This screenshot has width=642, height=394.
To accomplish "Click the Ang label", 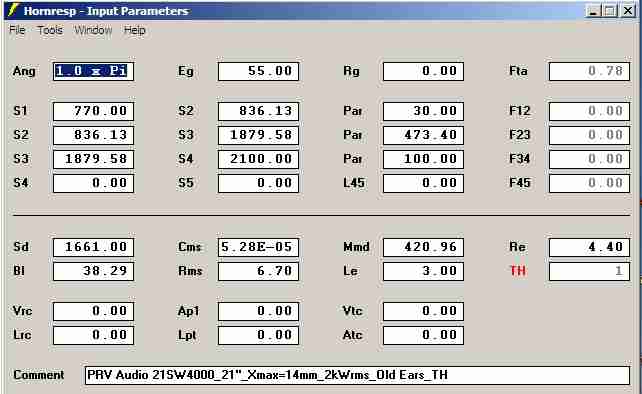I will pyautogui.click(x=24, y=71).
